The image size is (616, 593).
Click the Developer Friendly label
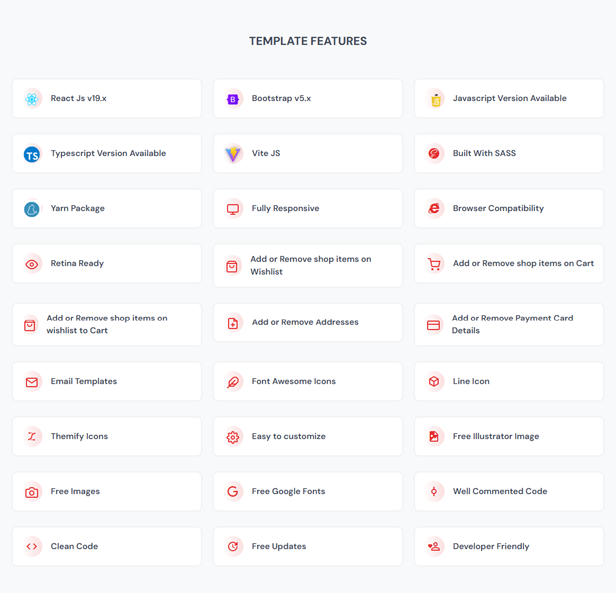[490, 547]
